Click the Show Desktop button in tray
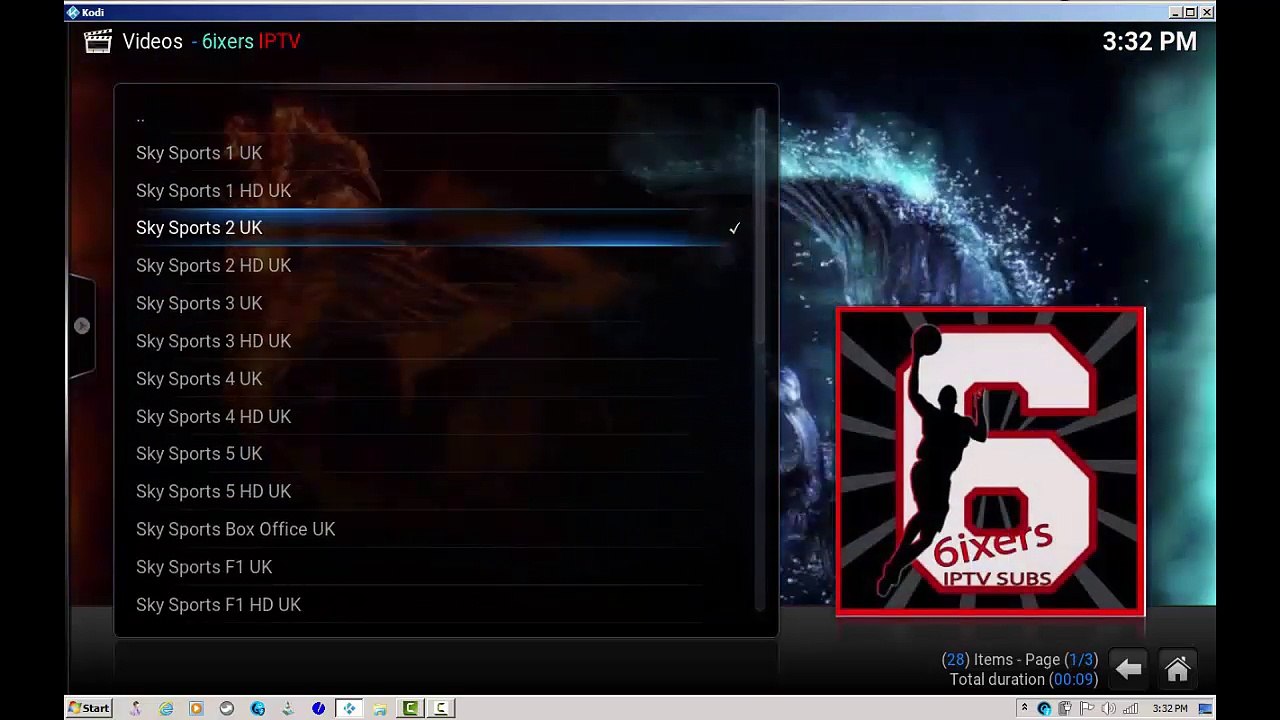 point(1206,709)
